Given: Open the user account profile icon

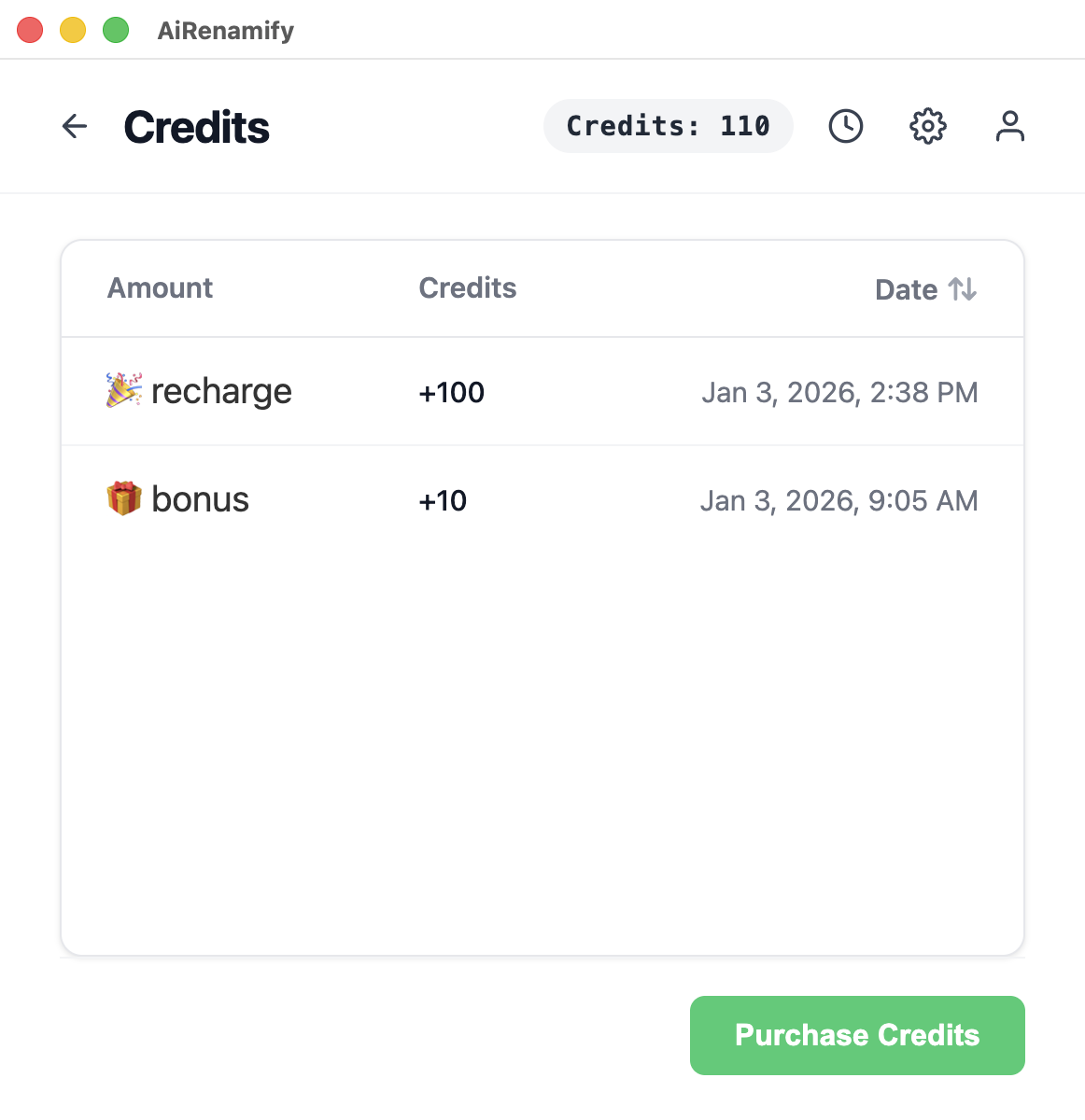Looking at the screenshot, I should coord(1009,126).
